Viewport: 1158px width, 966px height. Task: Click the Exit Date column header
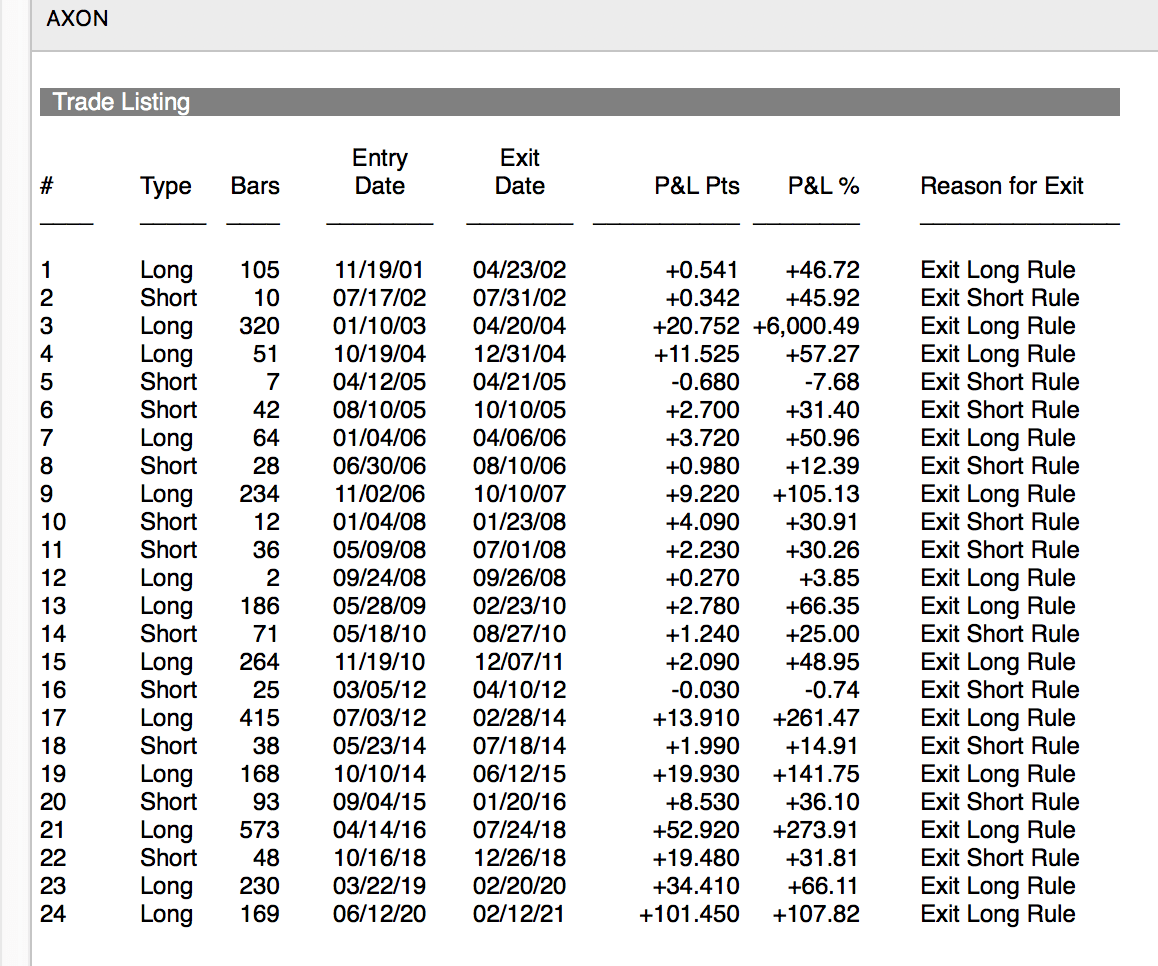[x=520, y=171]
